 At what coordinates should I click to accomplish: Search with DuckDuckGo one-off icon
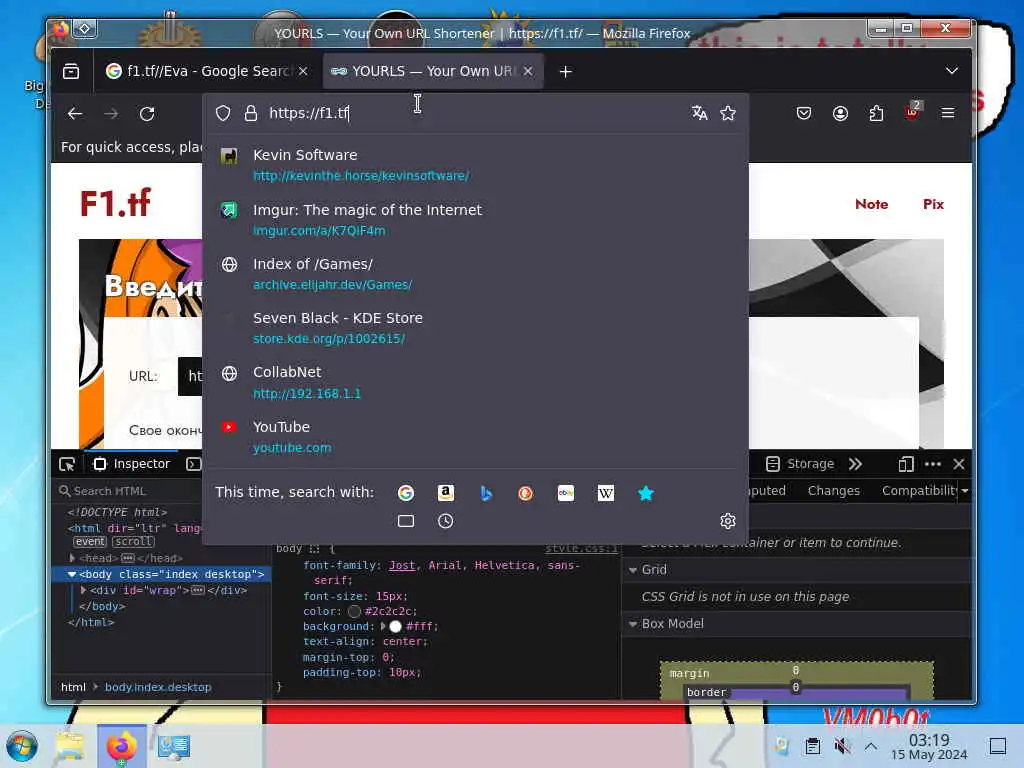coord(526,493)
